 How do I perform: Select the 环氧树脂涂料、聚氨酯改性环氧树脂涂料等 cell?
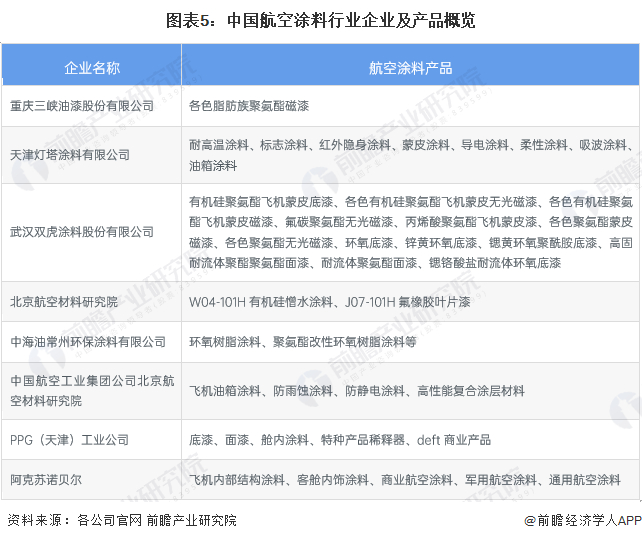click(410, 342)
